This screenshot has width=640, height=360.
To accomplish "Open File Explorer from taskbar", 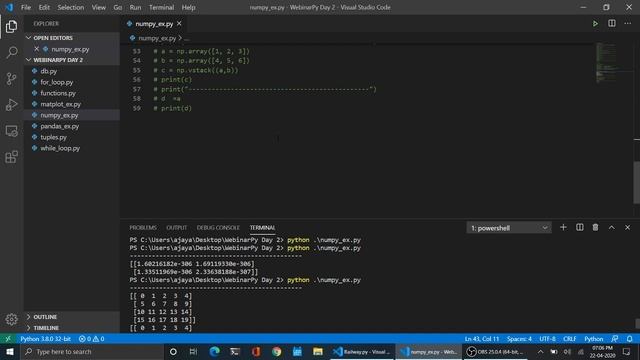I will (318, 351).
